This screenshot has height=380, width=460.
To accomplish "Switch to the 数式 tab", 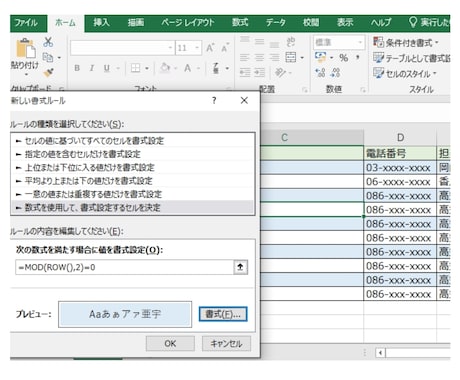I will (x=240, y=23).
